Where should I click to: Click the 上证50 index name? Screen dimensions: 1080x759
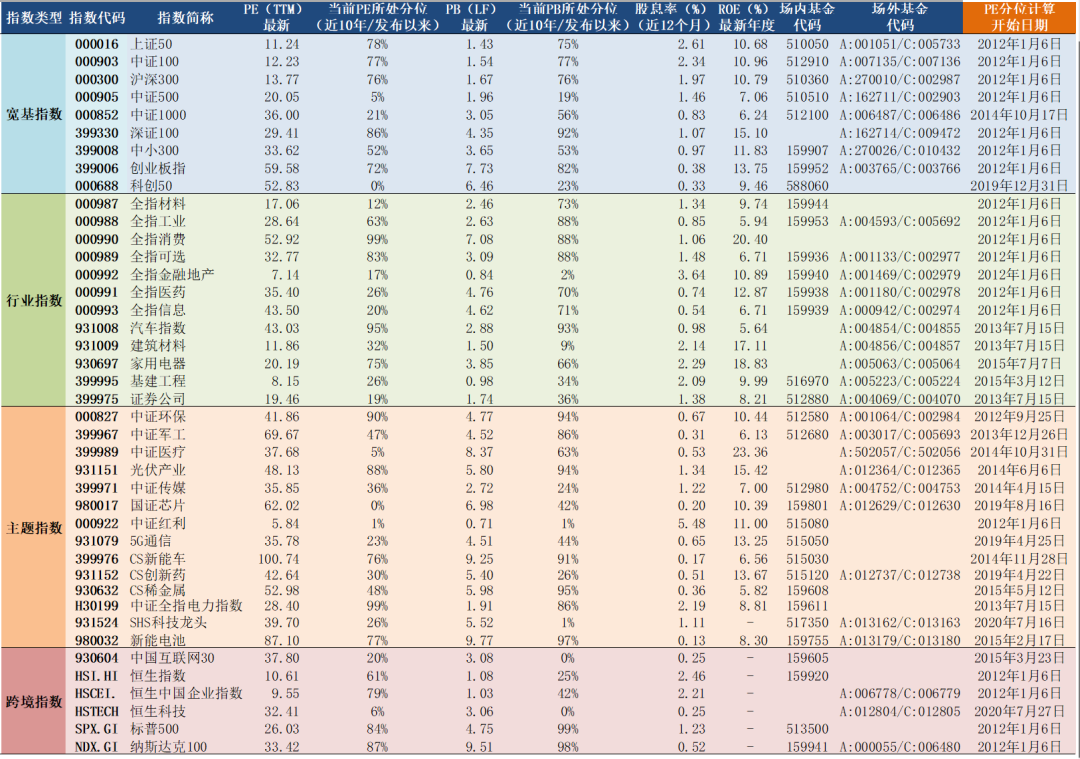click(151, 44)
